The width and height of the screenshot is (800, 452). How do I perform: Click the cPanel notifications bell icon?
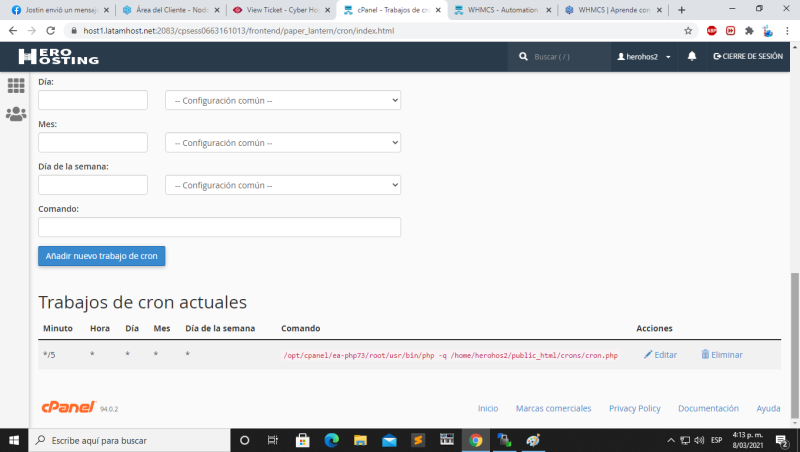pyautogui.click(x=692, y=57)
